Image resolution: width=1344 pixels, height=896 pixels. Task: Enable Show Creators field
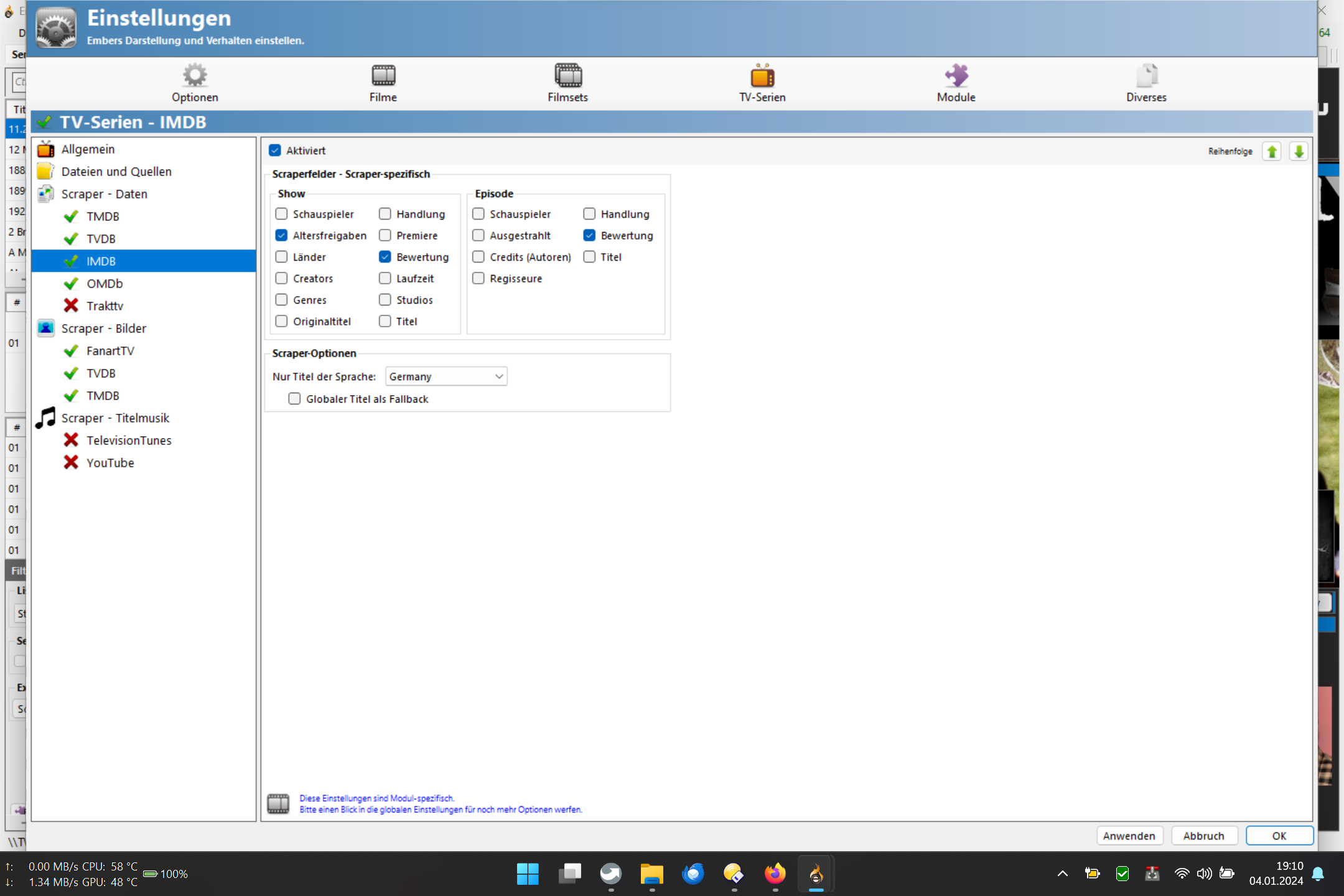pos(281,278)
